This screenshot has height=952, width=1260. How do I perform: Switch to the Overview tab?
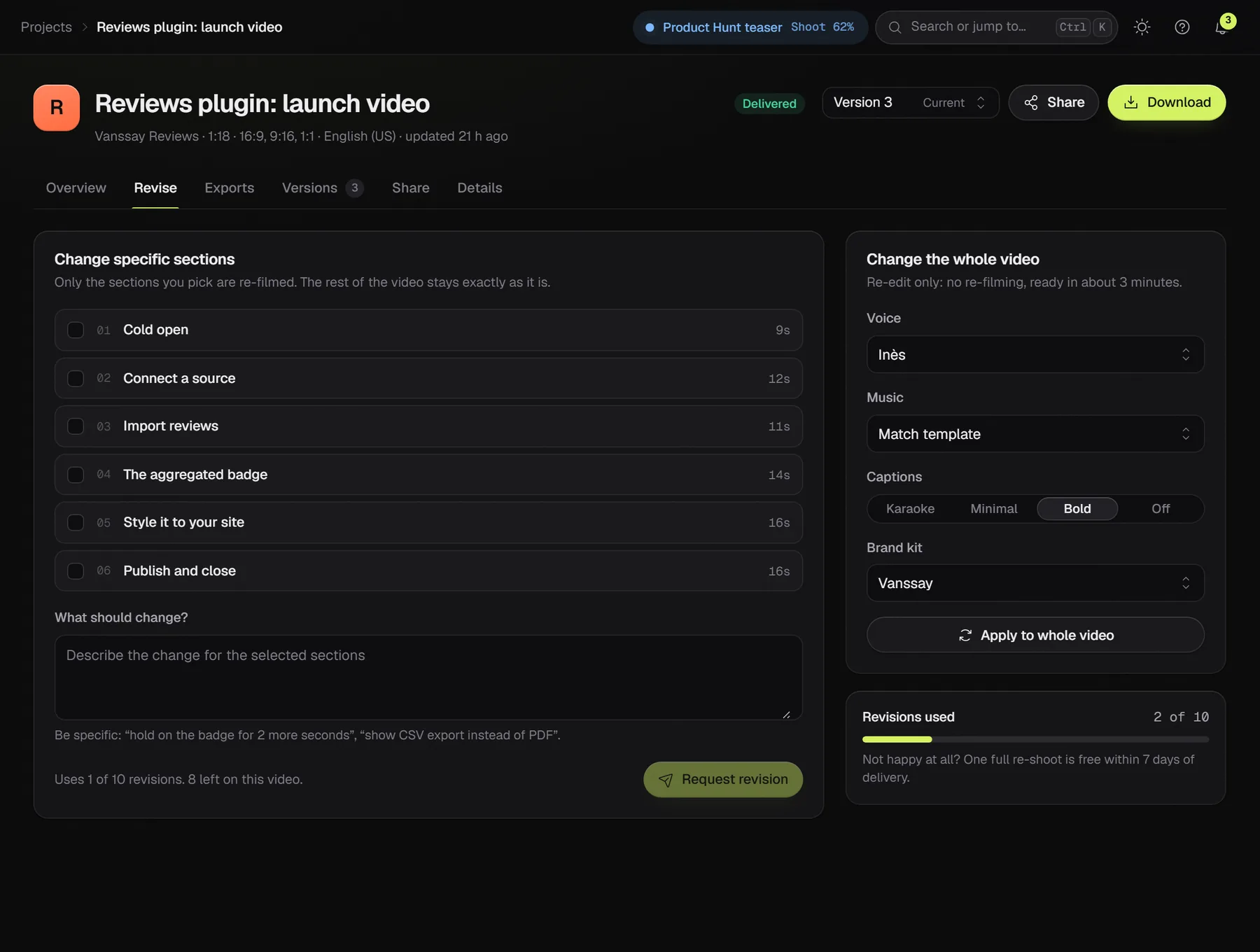coord(76,188)
